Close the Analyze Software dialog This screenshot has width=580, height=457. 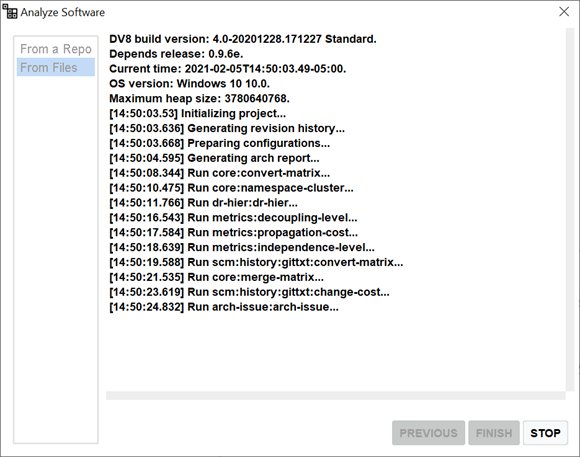click(564, 12)
